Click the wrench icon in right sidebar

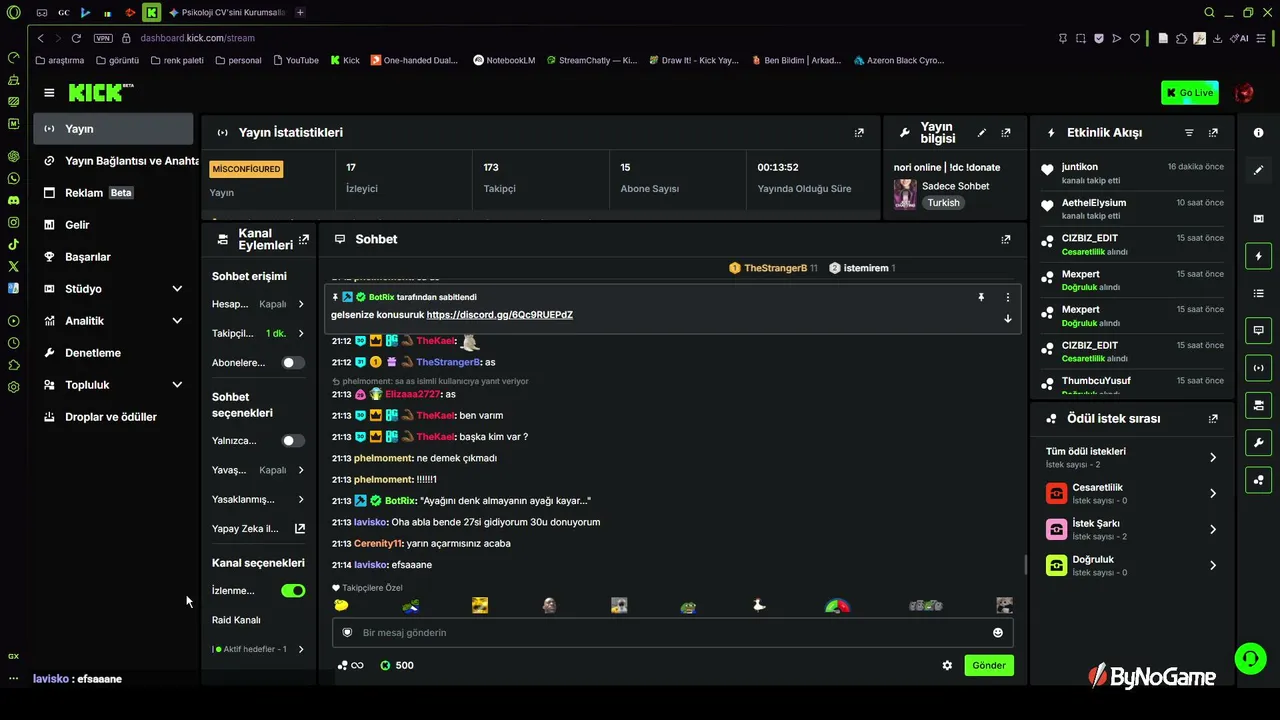1258,442
